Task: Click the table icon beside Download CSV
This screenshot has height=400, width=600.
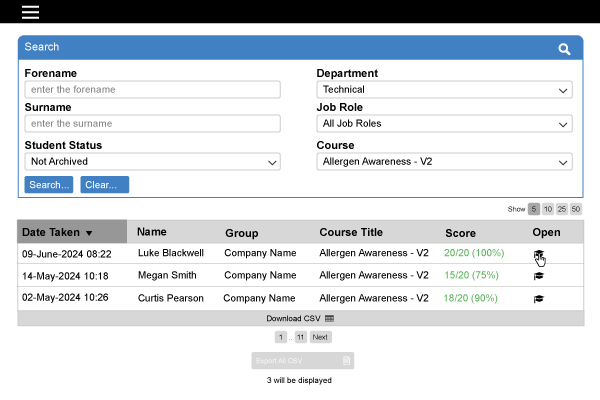Action: [329, 318]
